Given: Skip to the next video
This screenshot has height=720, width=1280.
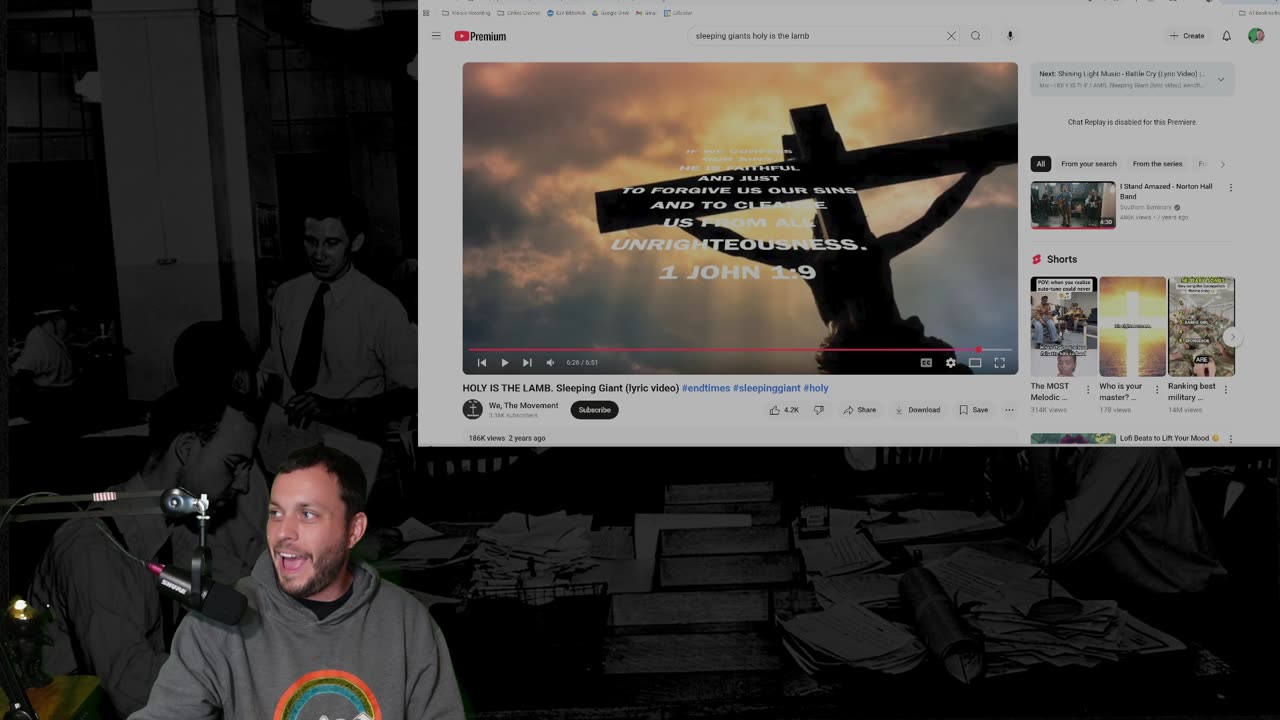Looking at the screenshot, I should pos(527,363).
